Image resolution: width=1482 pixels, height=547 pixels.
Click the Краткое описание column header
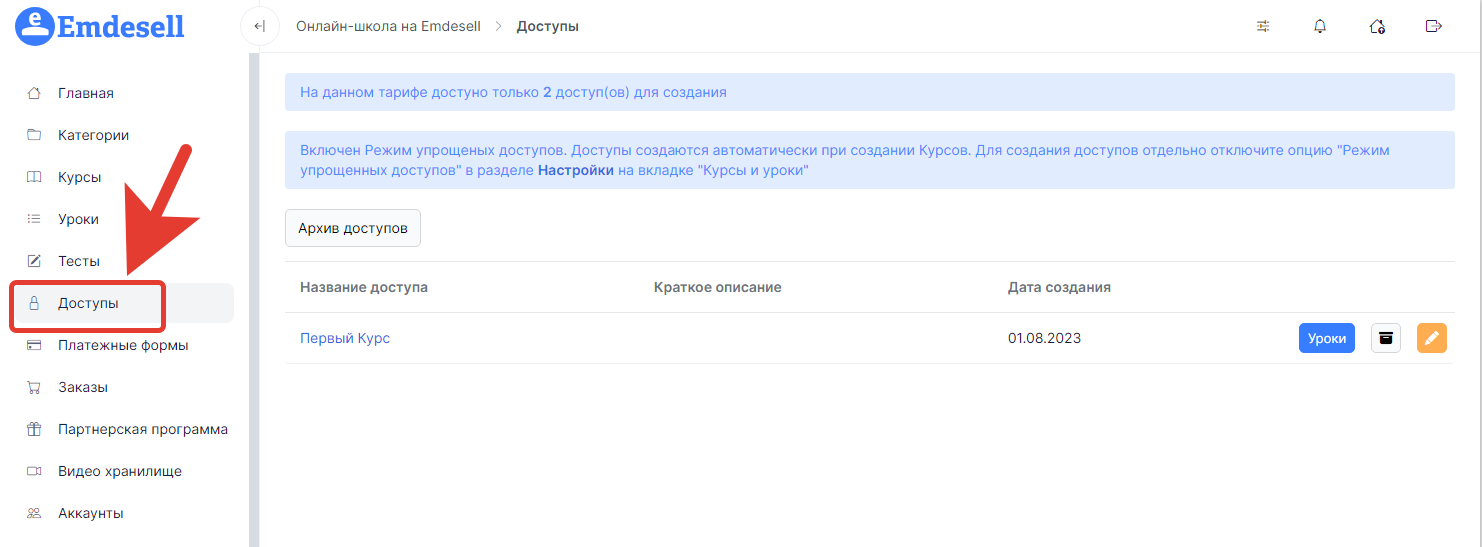(718, 287)
